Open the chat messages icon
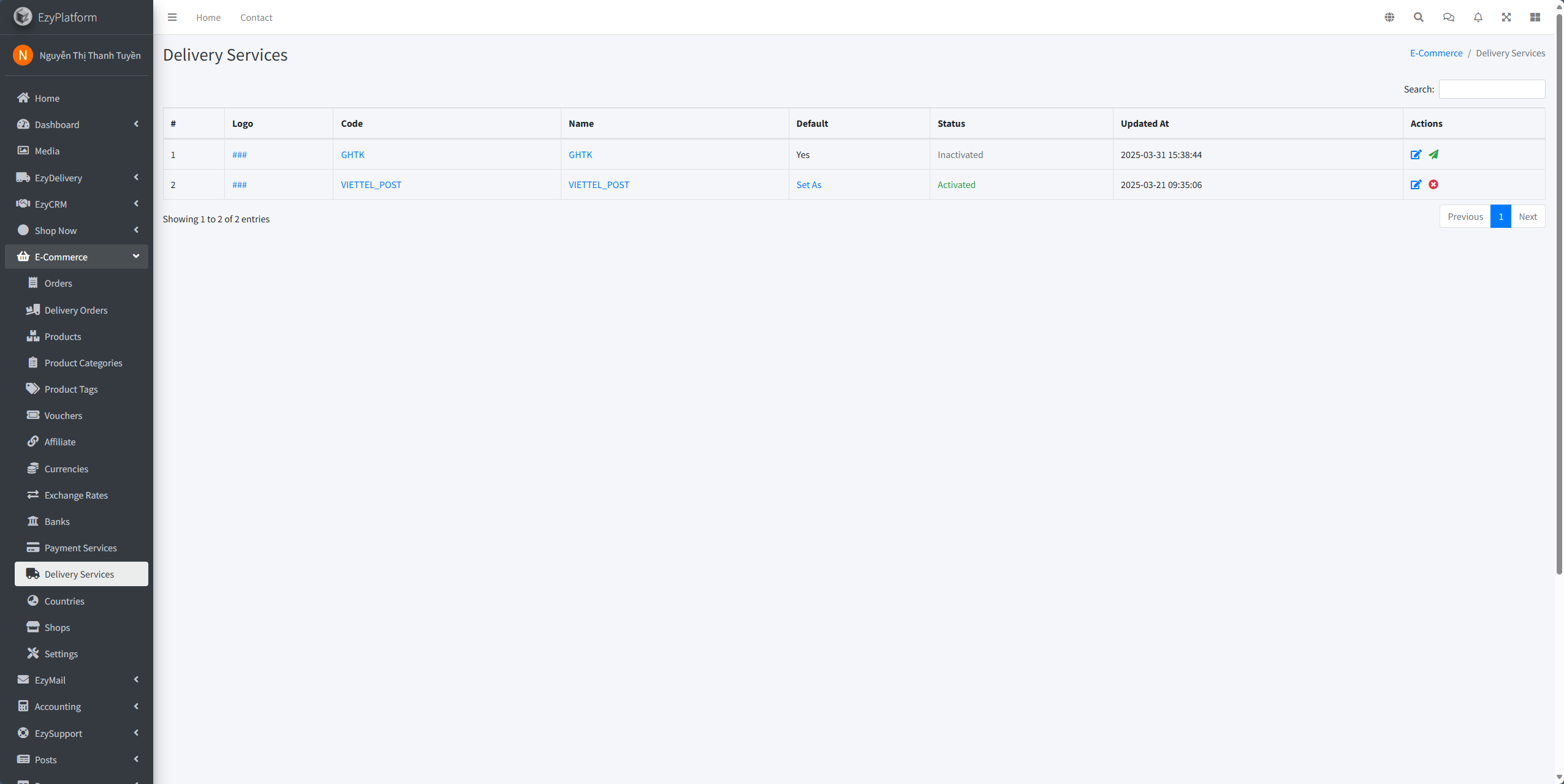Viewport: 1564px width, 784px height. (1449, 17)
